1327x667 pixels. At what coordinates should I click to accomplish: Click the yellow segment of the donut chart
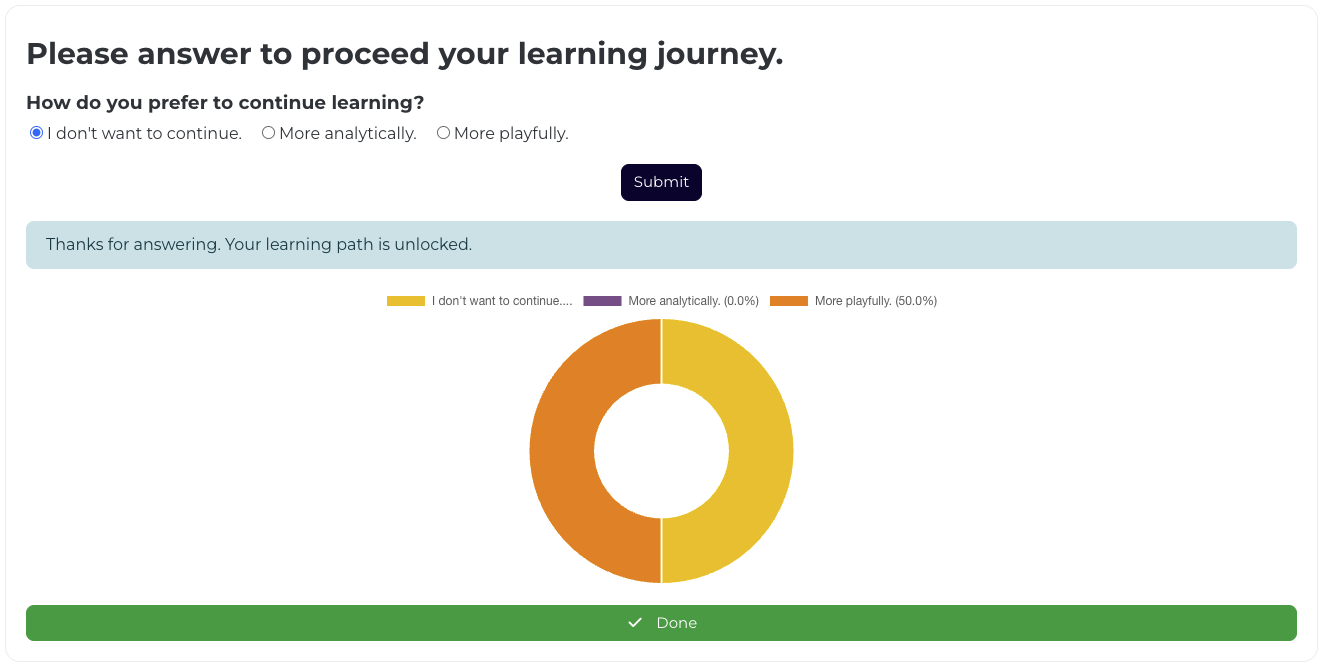pos(760,451)
